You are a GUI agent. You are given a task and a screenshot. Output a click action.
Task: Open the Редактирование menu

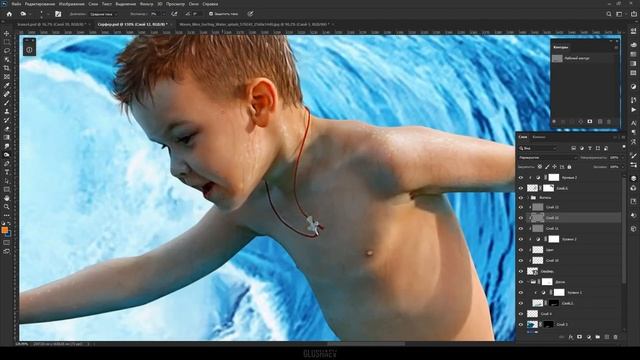(40, 4)
